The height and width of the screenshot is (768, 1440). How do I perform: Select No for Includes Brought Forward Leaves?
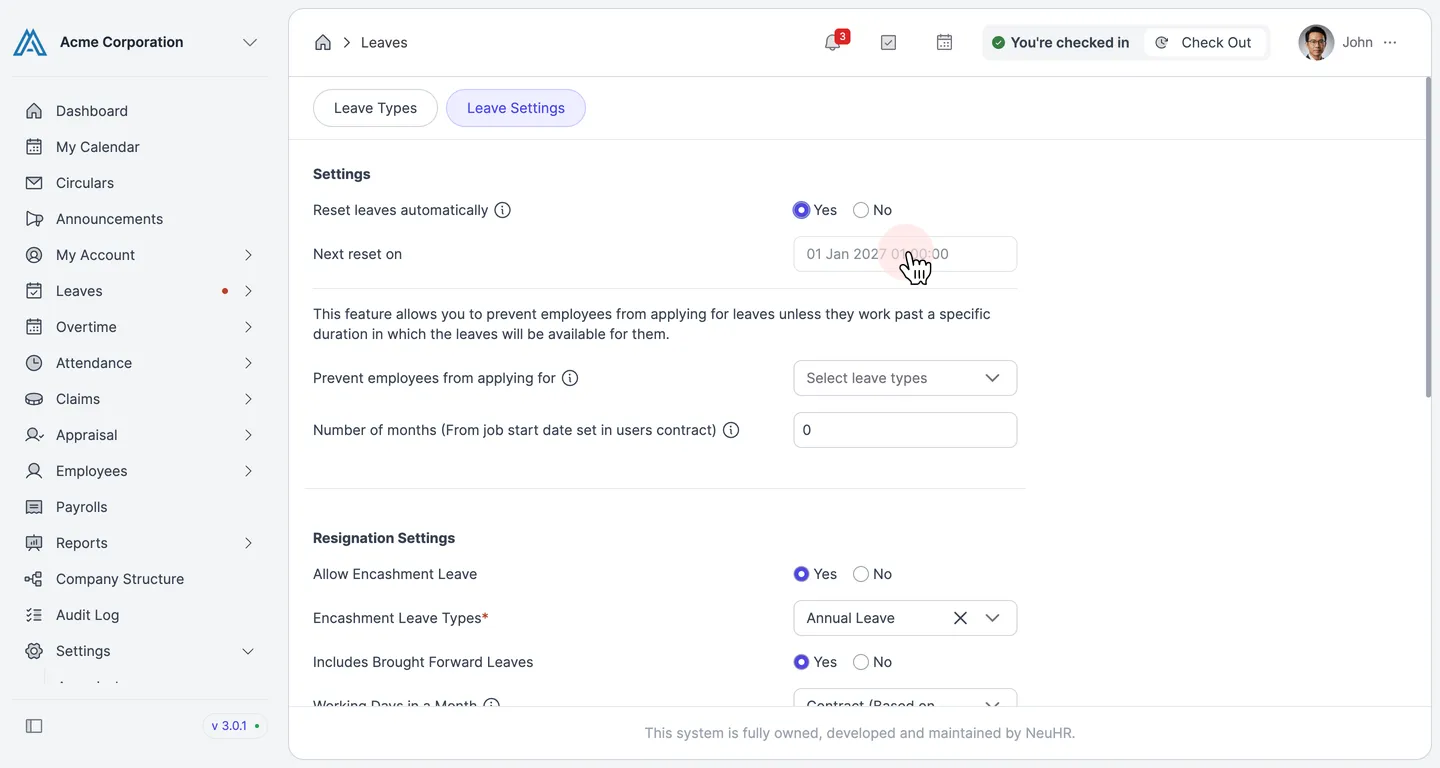861,662
